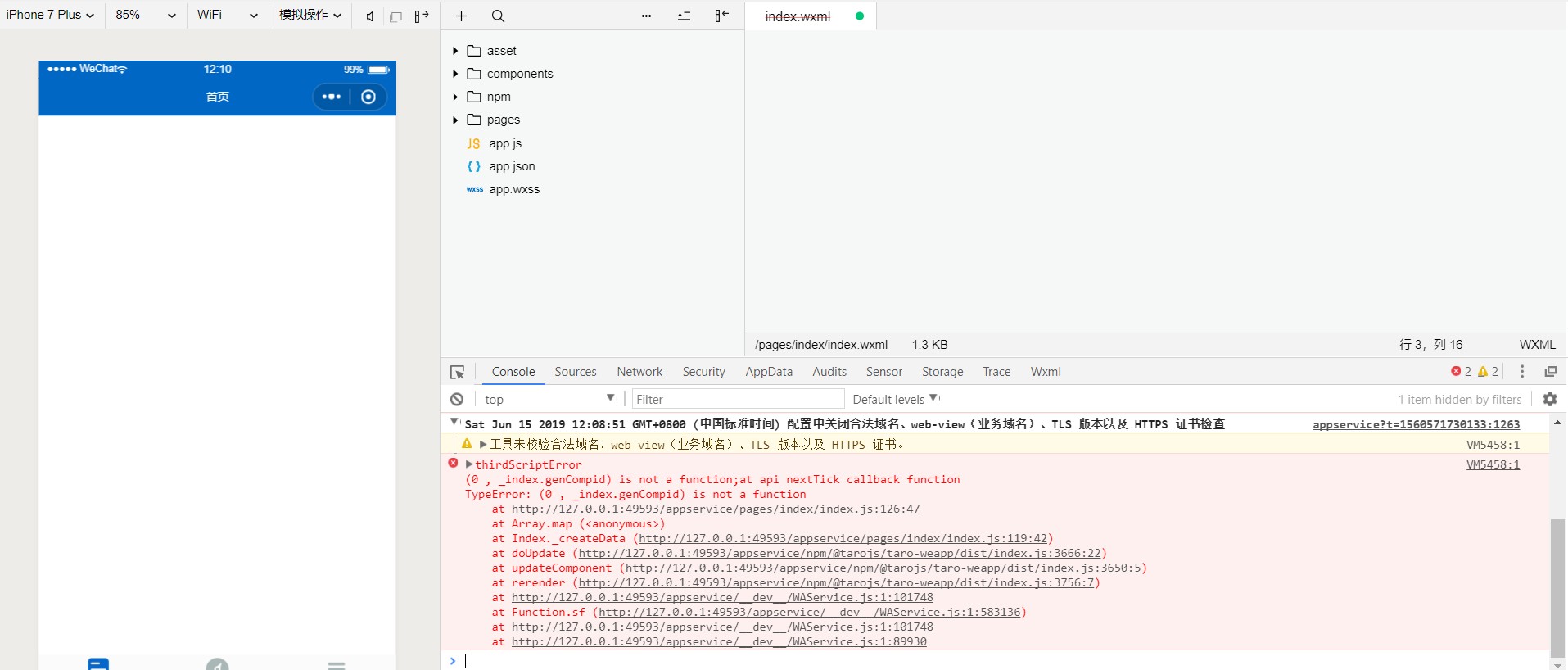Click the dock simulator panel icon
The width and height of the screenshot is (1568, 670).
click(421, 16)
